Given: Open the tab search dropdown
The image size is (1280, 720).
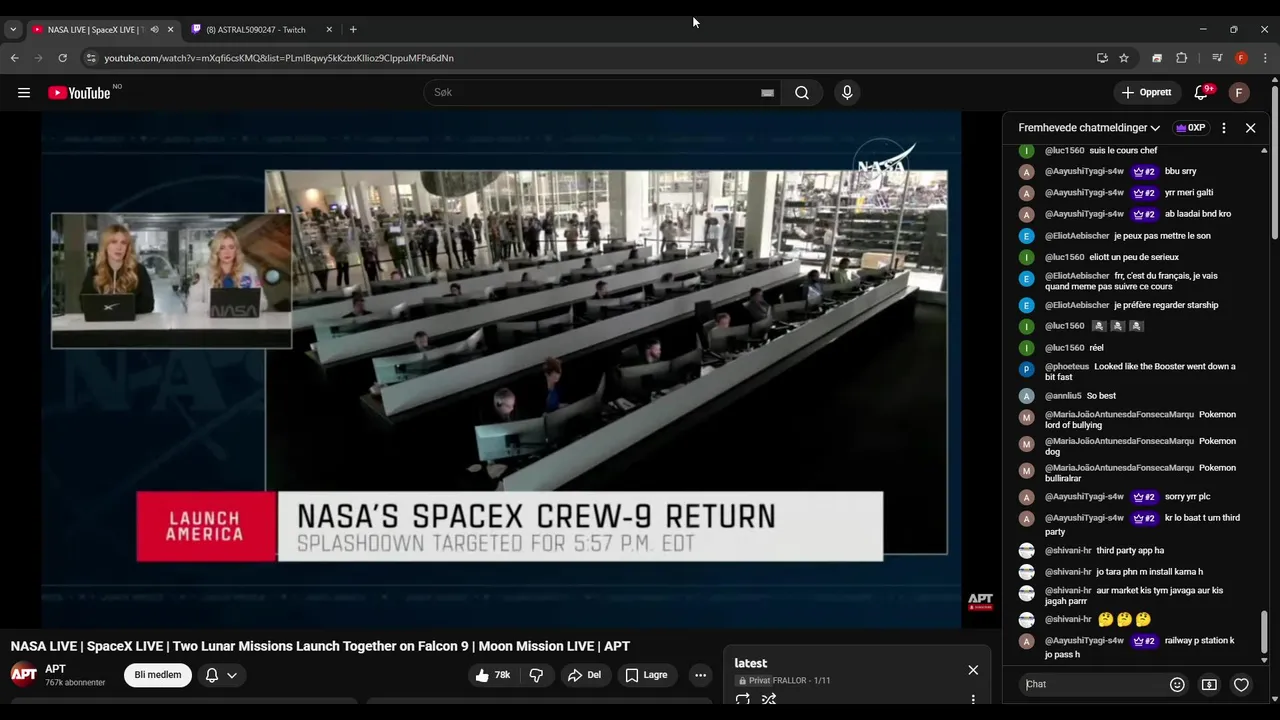Looking at the screenshot, I should point(13,29).
